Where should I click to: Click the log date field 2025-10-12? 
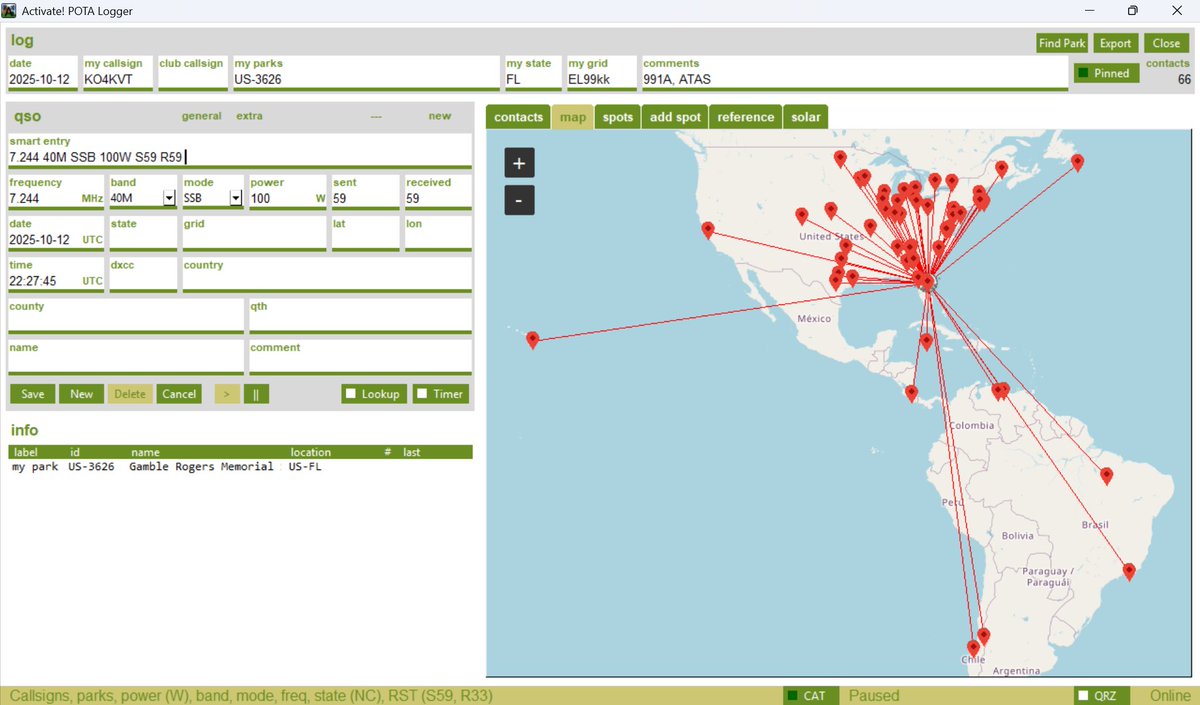click(42, 79)
